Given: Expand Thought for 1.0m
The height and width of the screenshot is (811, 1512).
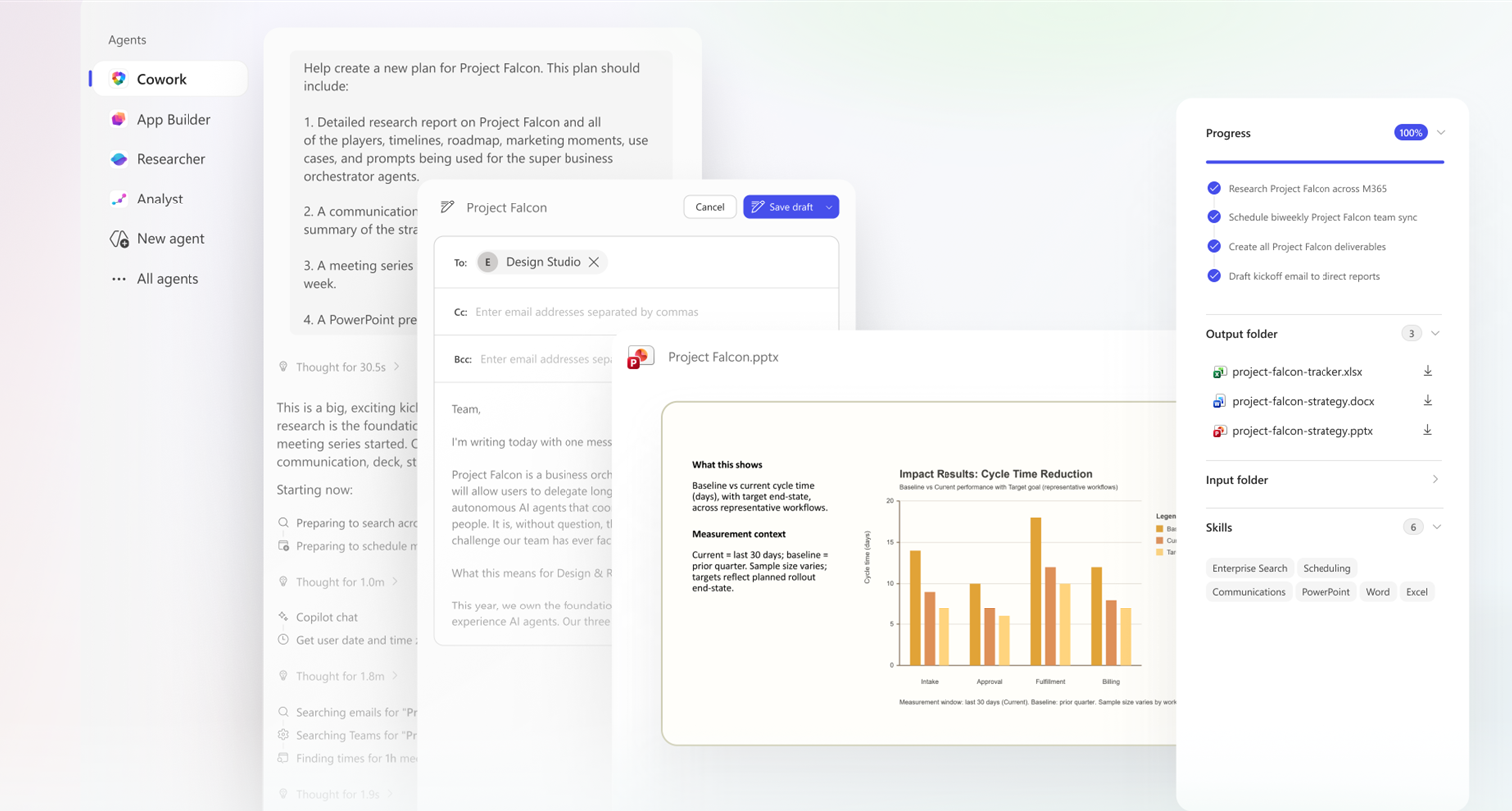Looking at the screenshot, I should 339,582.
